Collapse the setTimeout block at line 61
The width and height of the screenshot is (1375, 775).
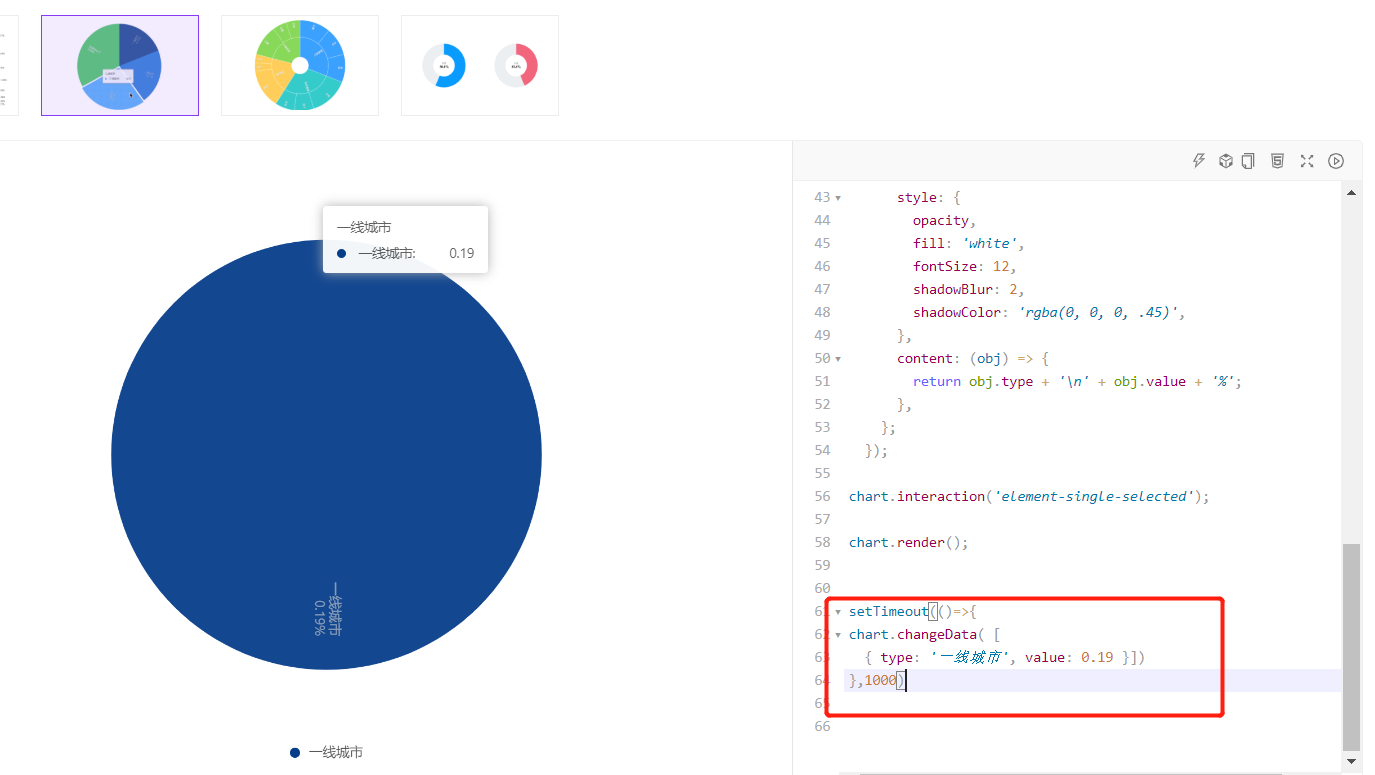coord(836,611)
